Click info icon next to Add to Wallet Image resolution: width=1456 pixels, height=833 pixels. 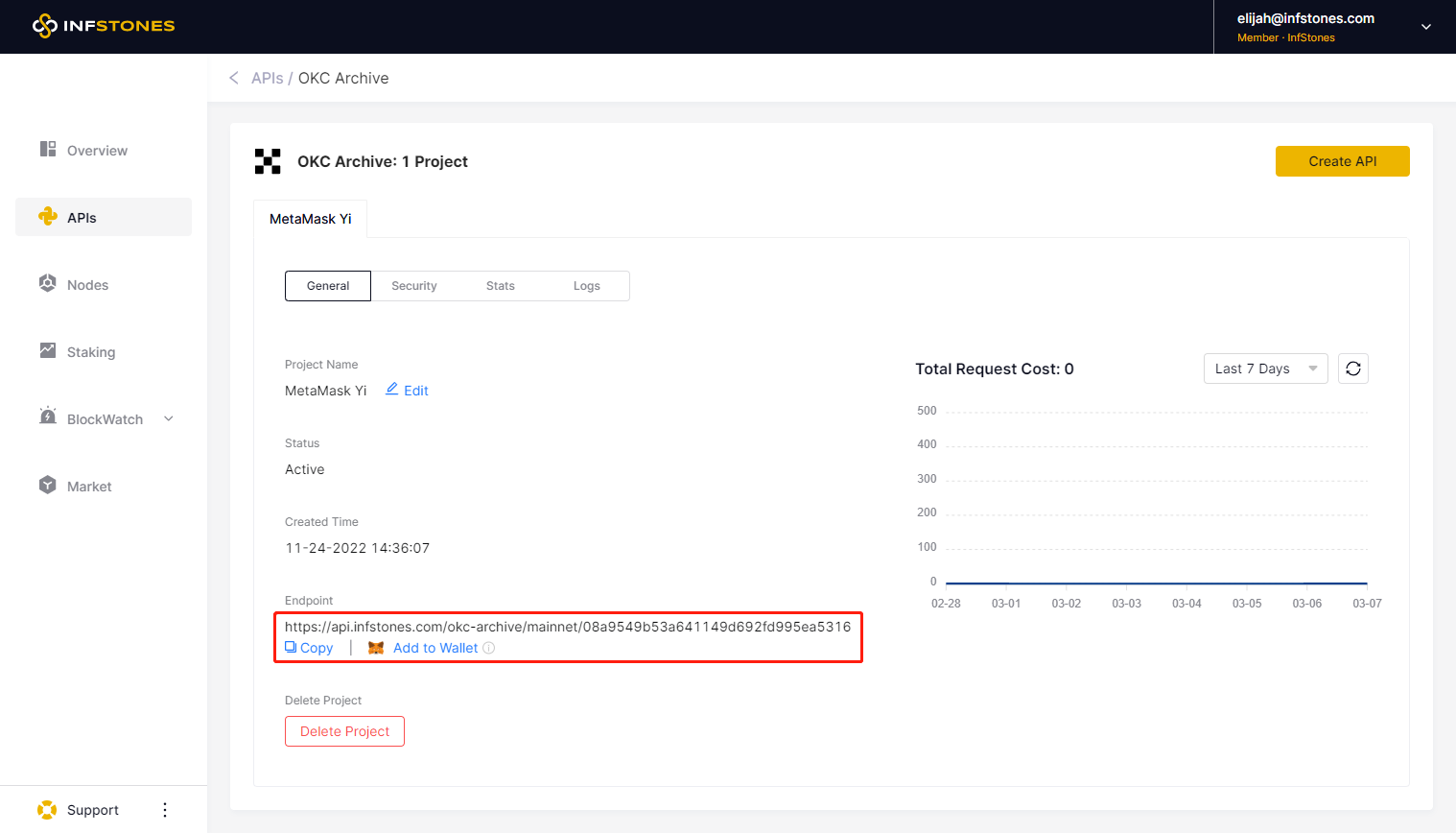pyautogui.click(x=489, y=648)
